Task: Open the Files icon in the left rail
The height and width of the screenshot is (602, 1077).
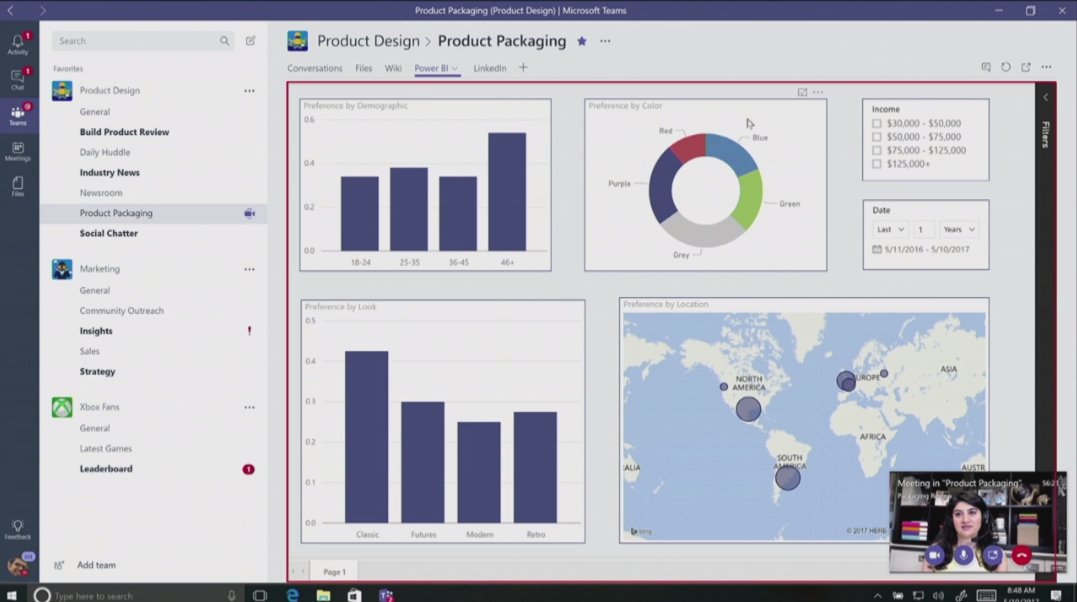Action: tap(18, 186)
